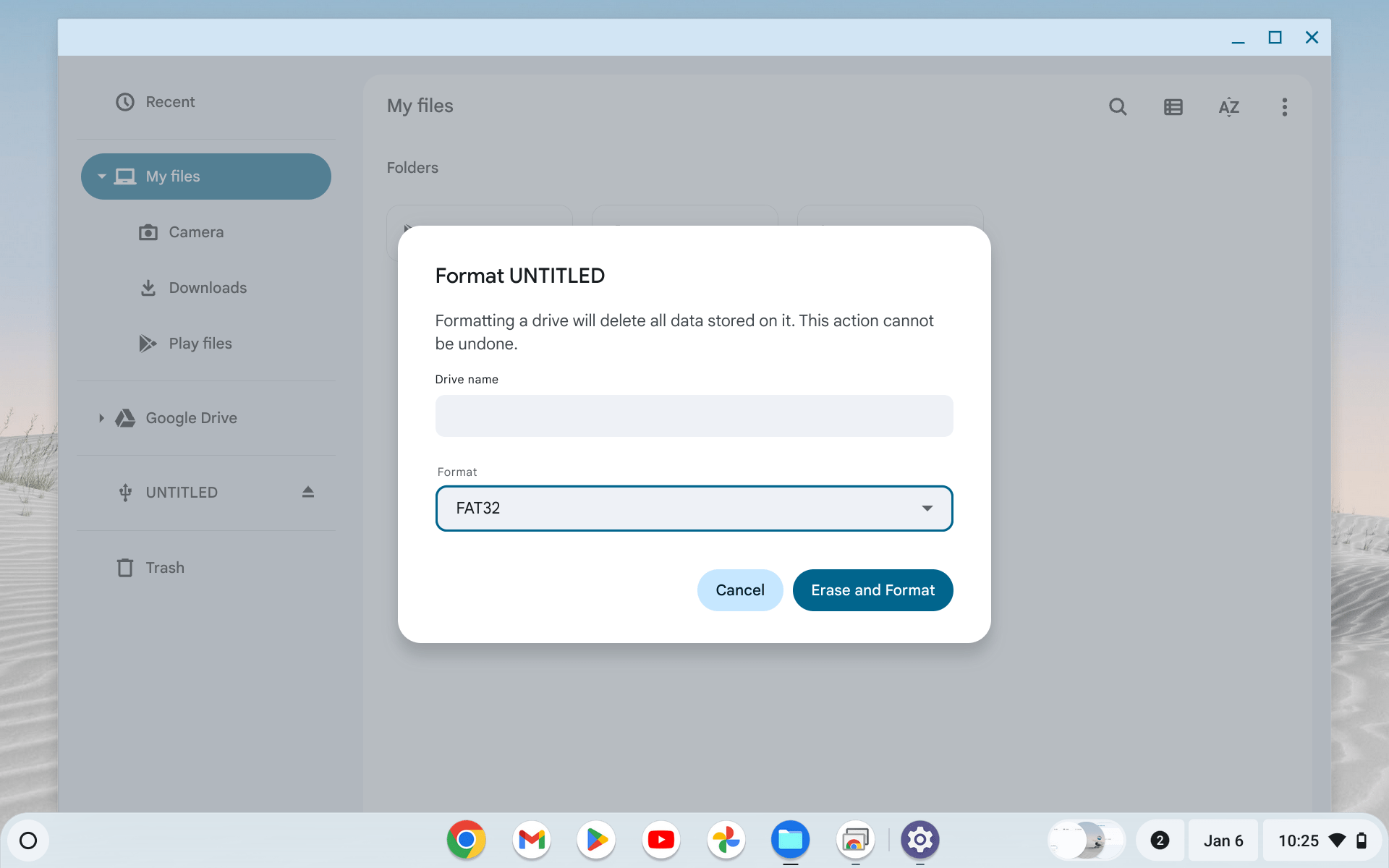
Task: Open the search icon in My files
Action: (x=1118, y=106)
